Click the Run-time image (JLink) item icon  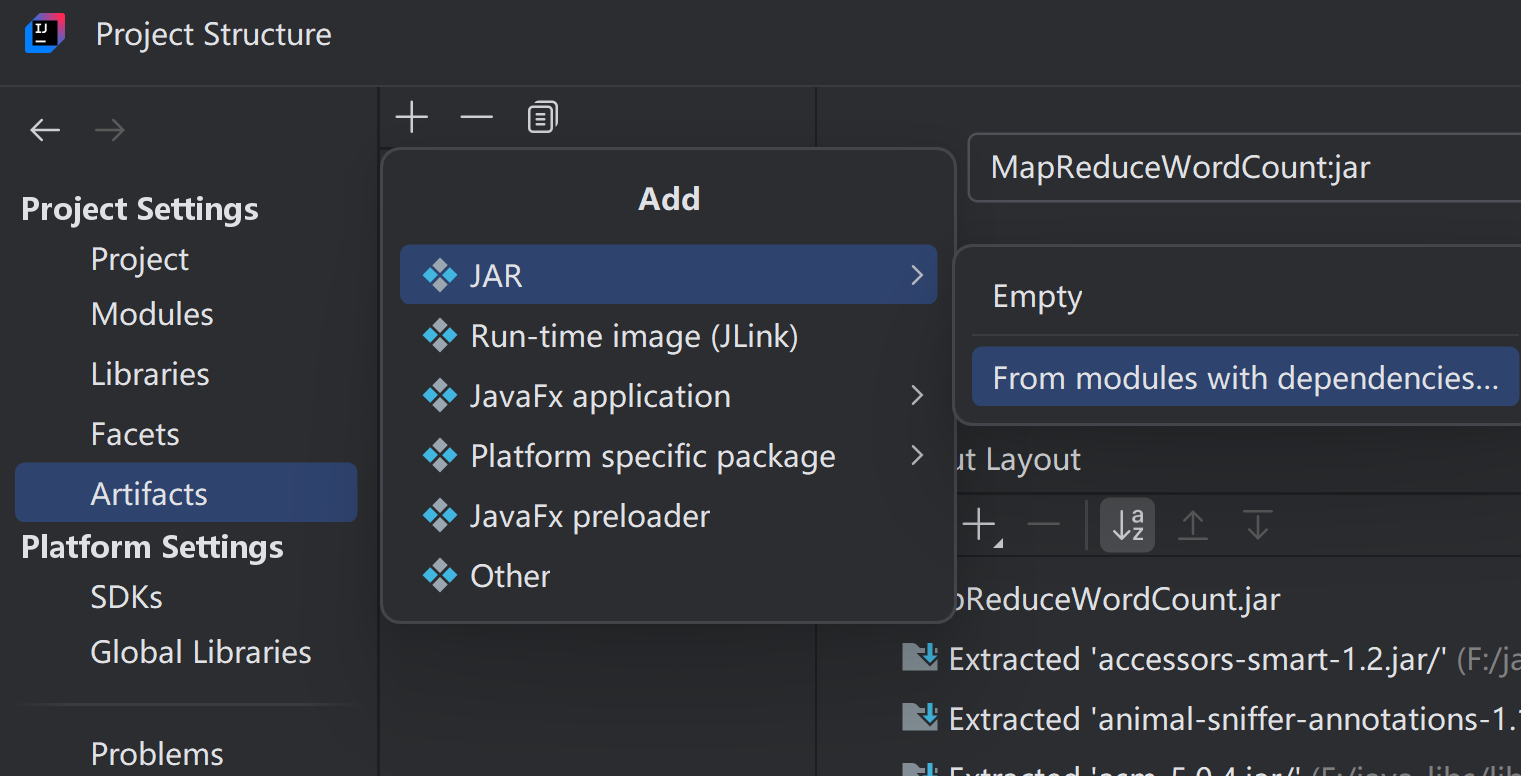point(440,336)
